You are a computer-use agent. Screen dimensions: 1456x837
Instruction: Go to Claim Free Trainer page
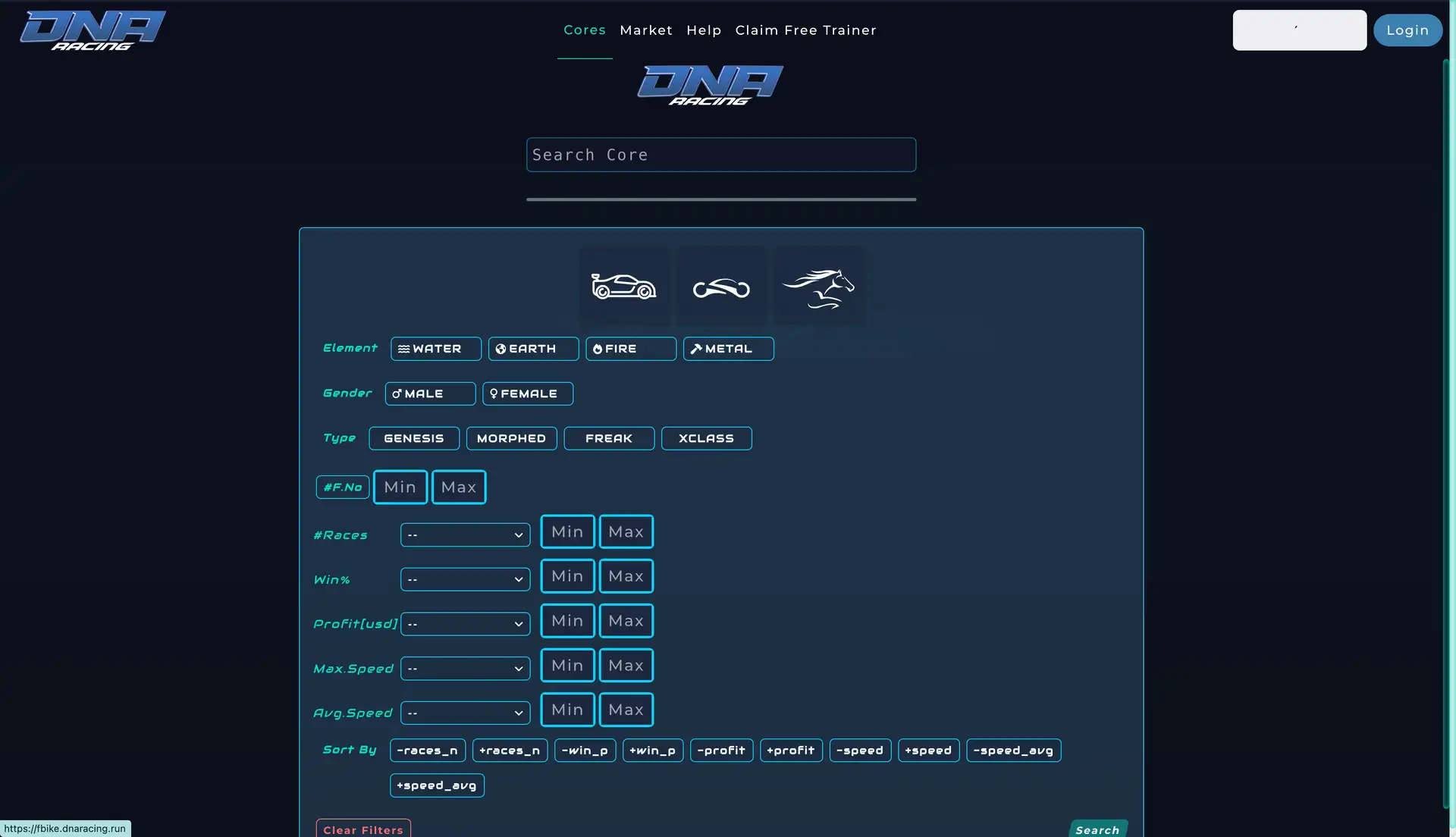[805, 30]
